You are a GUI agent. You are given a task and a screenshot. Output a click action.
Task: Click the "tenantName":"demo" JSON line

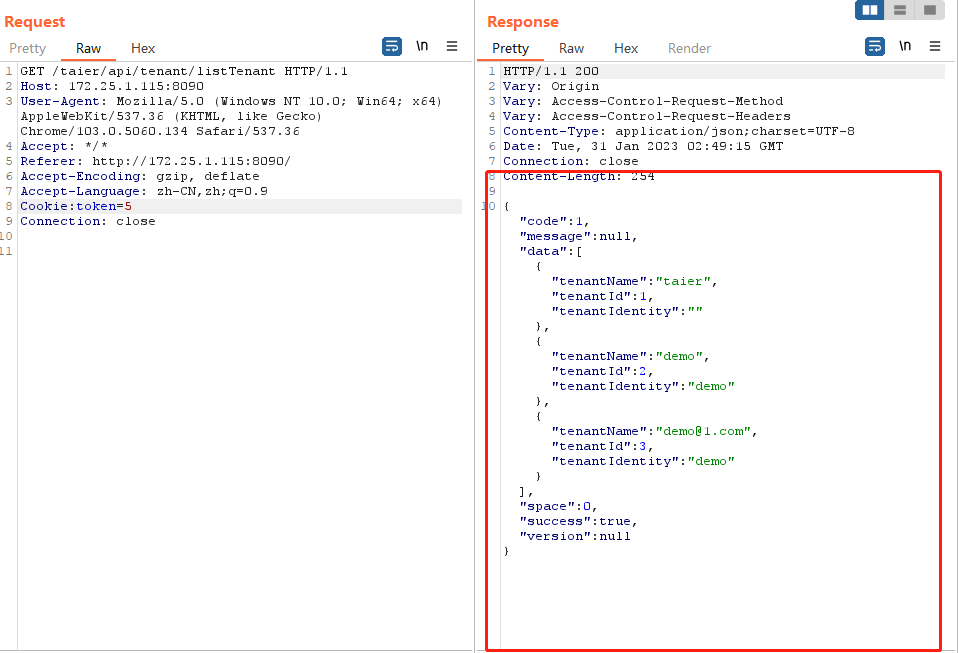[630, 356]
